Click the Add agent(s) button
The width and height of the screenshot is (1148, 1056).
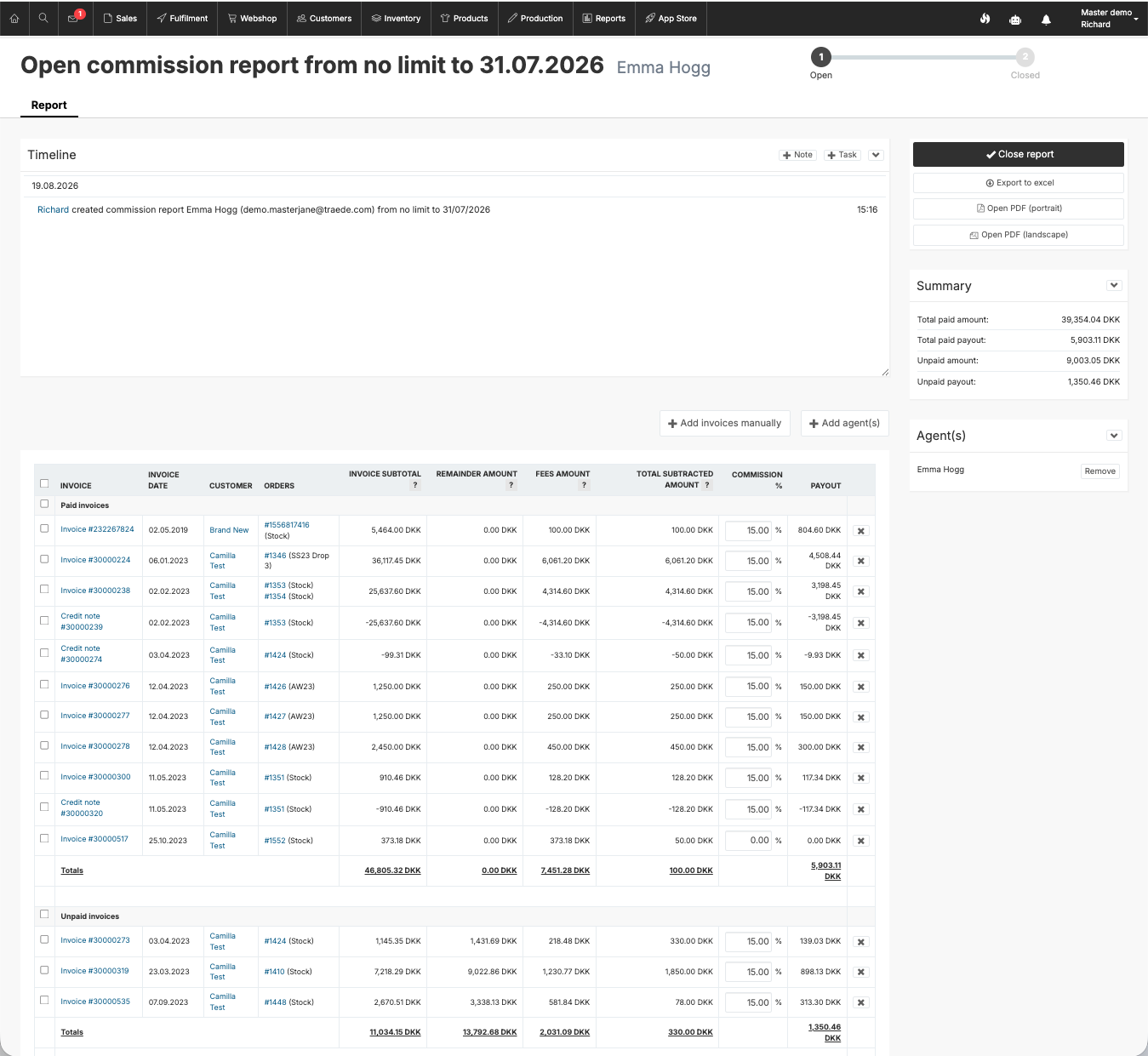click(x=844, y=423)
